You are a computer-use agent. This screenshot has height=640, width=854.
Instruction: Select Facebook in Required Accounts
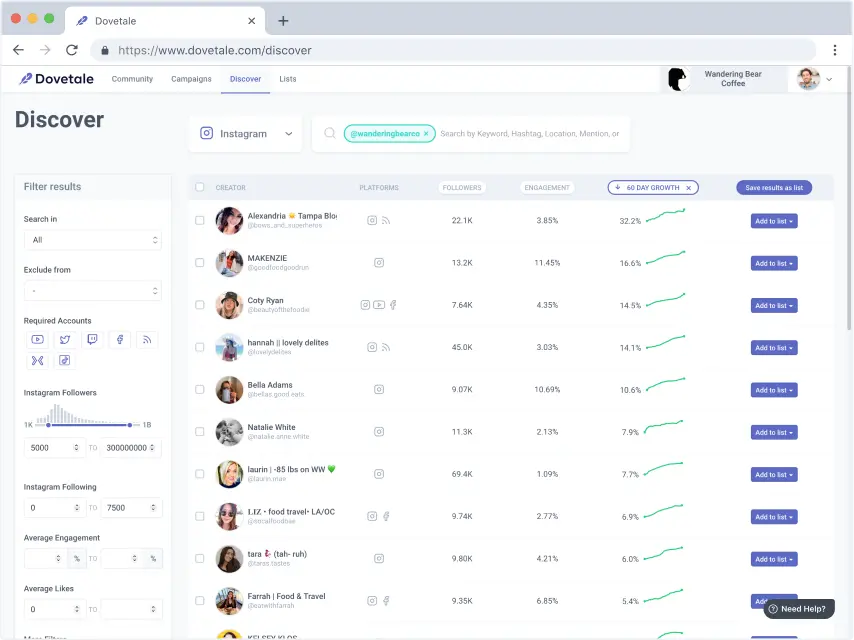tap(120, 340)
